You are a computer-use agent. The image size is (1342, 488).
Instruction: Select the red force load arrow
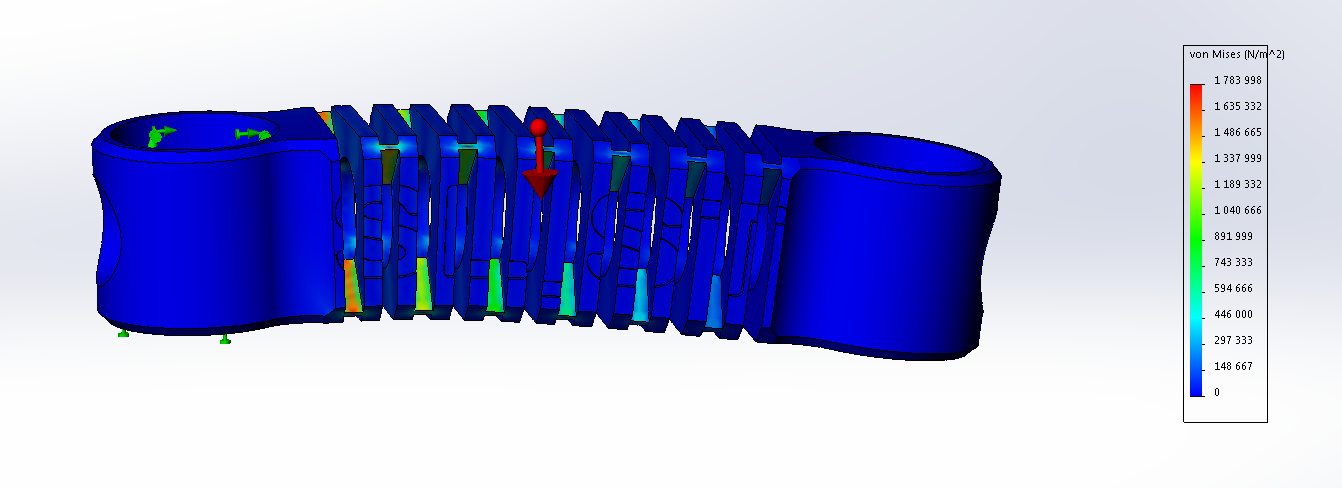coord(539,158)
